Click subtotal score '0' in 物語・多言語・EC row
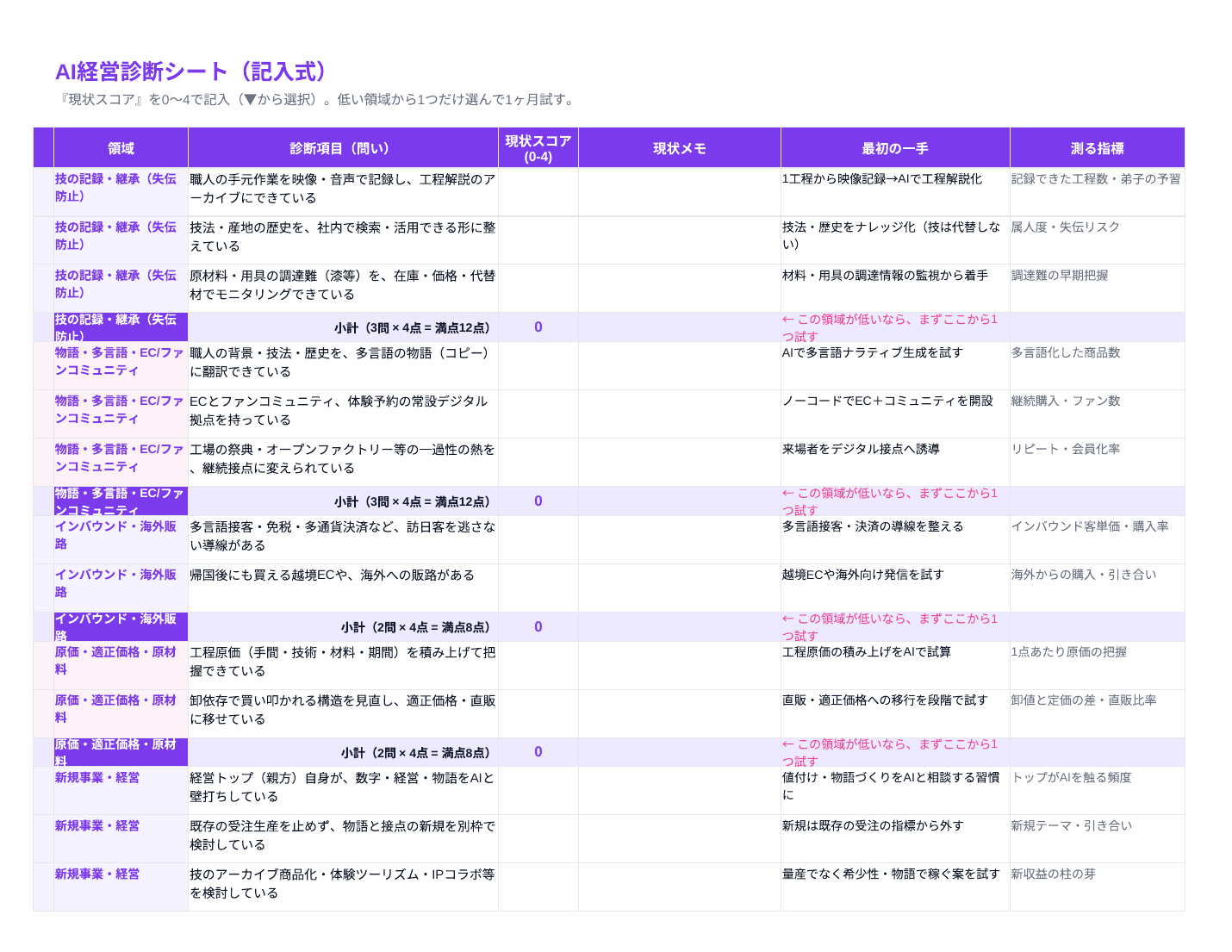The image size is (1232, 952). point(538,501)
